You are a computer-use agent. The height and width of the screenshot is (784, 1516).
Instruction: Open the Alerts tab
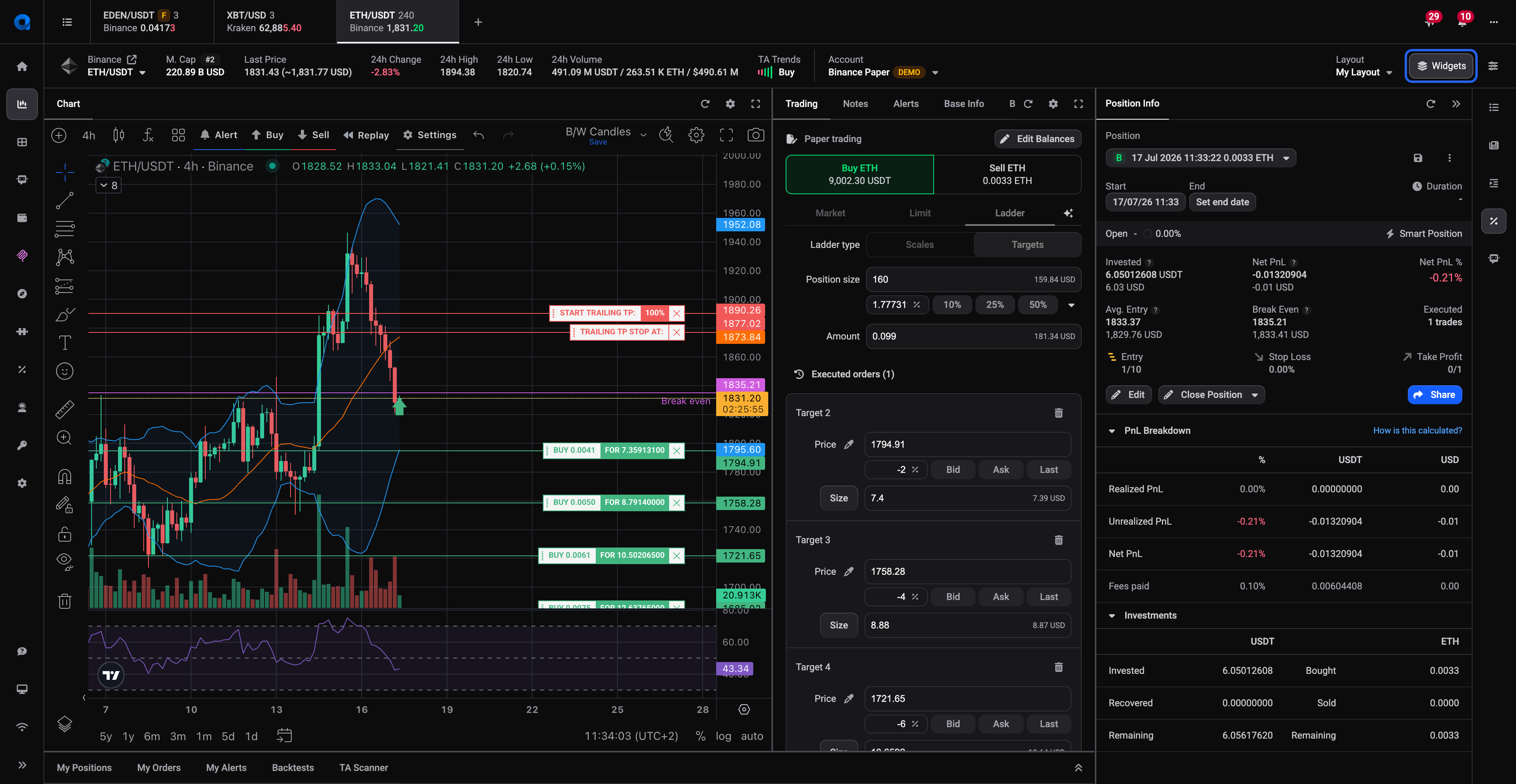pyautogui.click(x=906, y=103)
